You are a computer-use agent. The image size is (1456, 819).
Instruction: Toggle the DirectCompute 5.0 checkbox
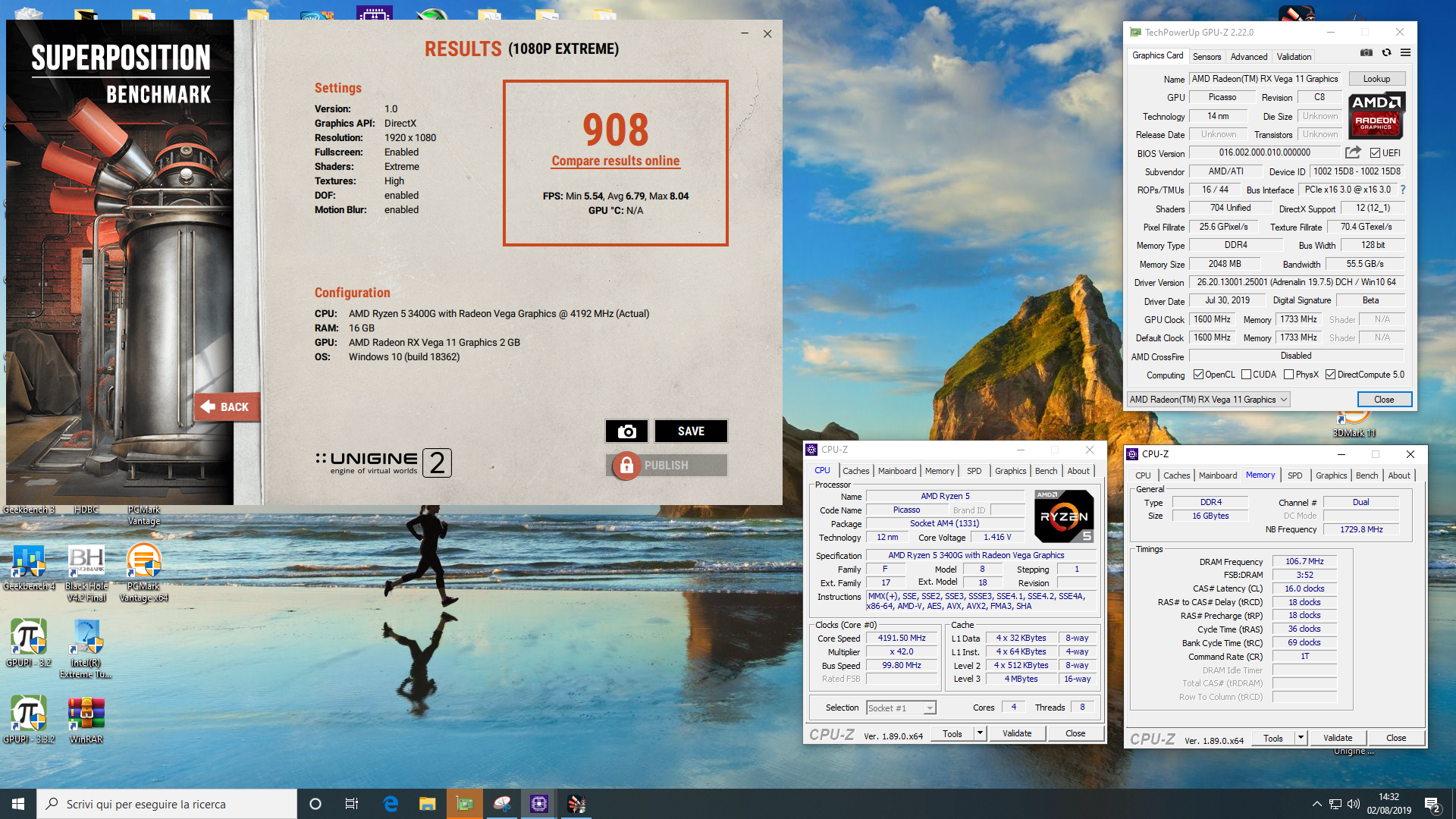click(1330, 375)
